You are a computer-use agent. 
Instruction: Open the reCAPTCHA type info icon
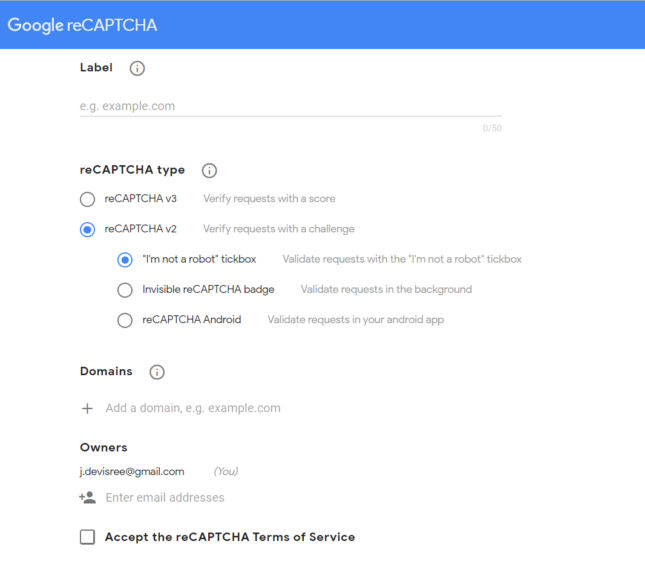coord(209,170)
